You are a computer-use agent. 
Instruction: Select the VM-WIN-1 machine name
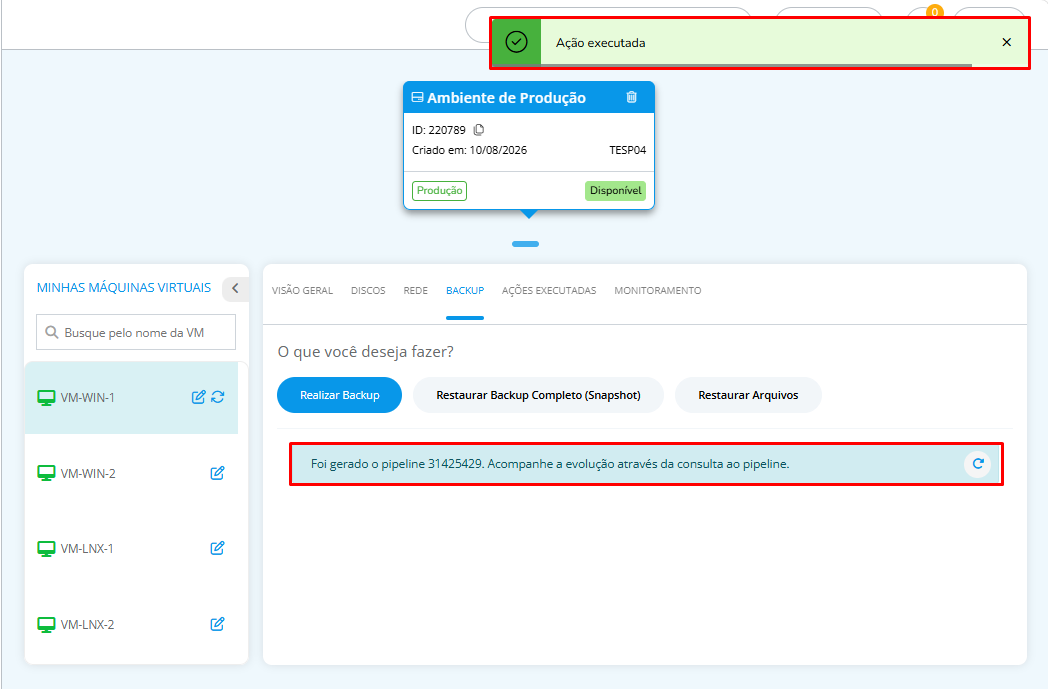(88, 398)
